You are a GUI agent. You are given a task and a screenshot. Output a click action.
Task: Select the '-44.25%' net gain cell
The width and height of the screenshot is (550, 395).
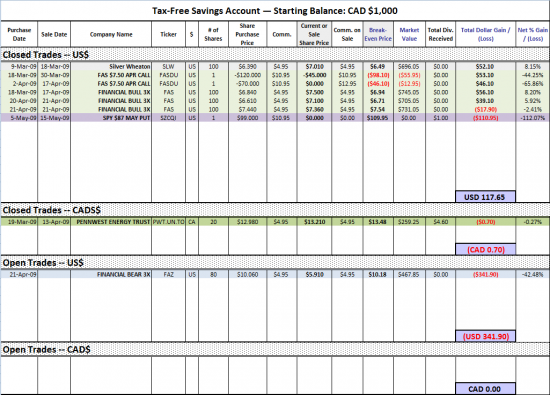point(532,75)
